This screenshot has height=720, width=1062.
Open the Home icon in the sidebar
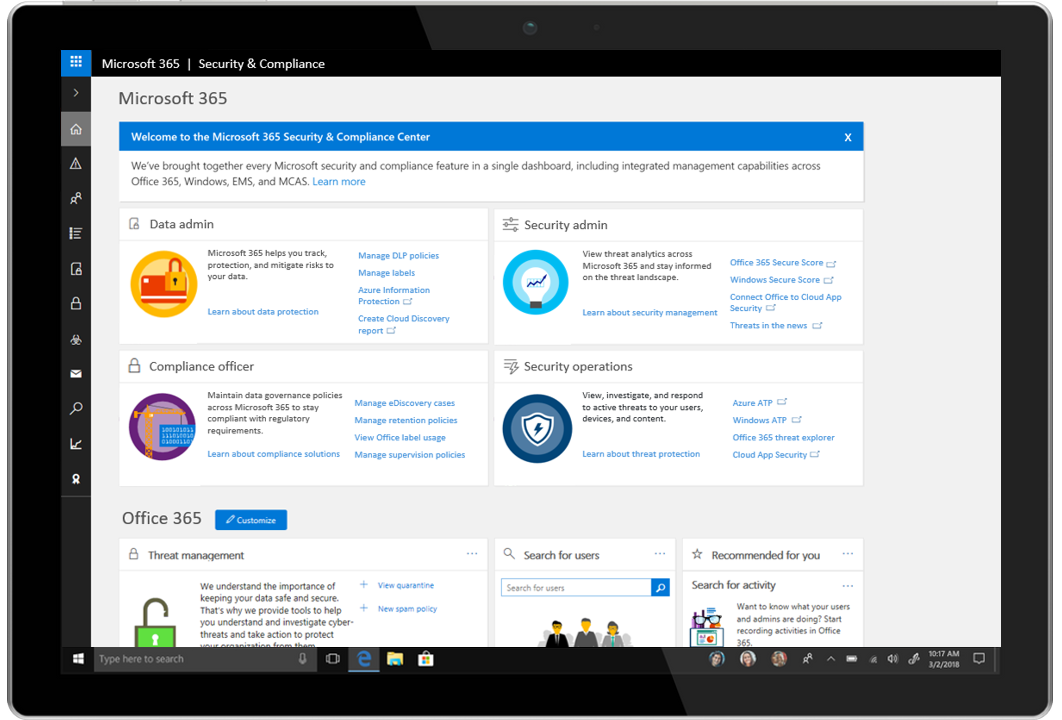76,128
